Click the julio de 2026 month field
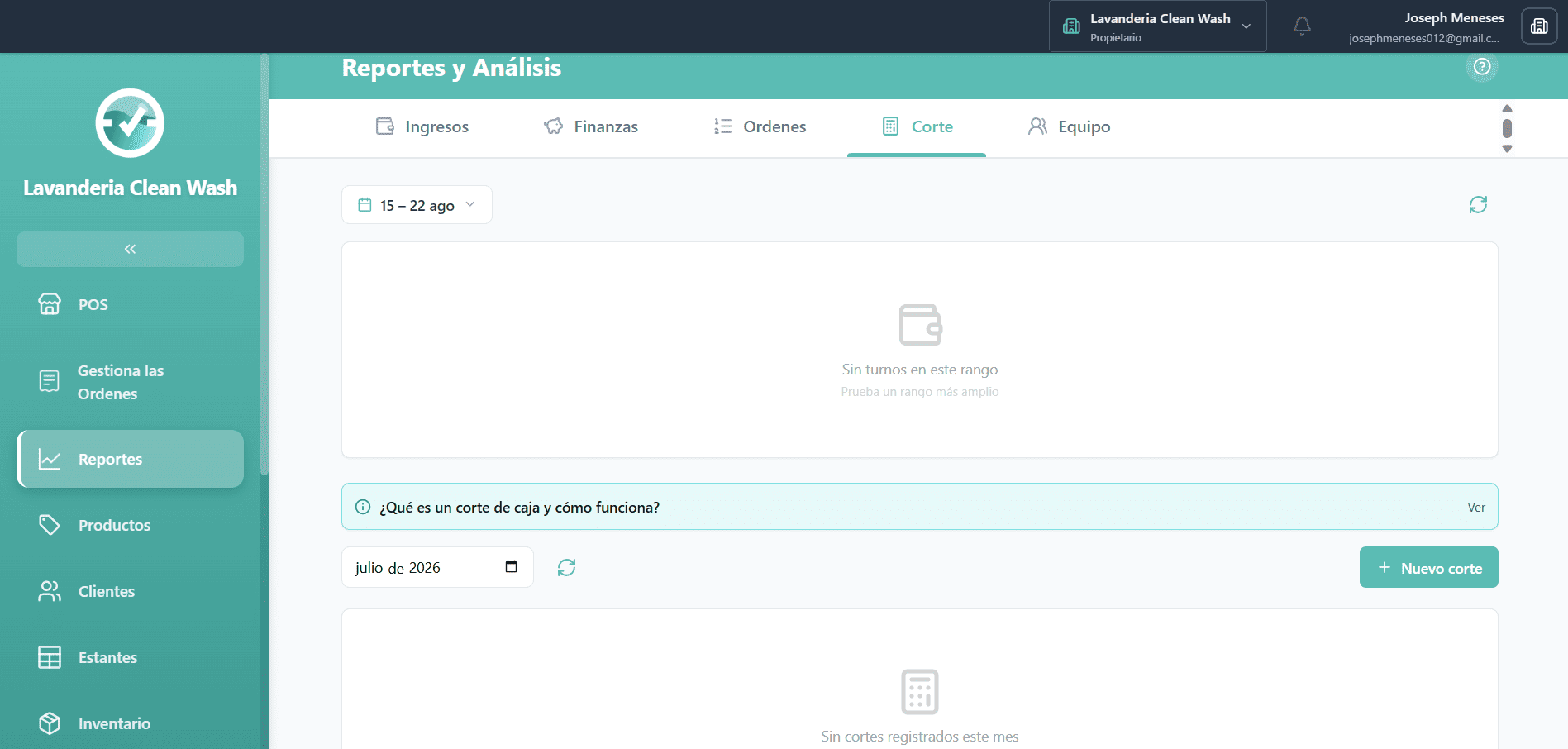This screenshot has height=749, width=1568. [437, 567]
